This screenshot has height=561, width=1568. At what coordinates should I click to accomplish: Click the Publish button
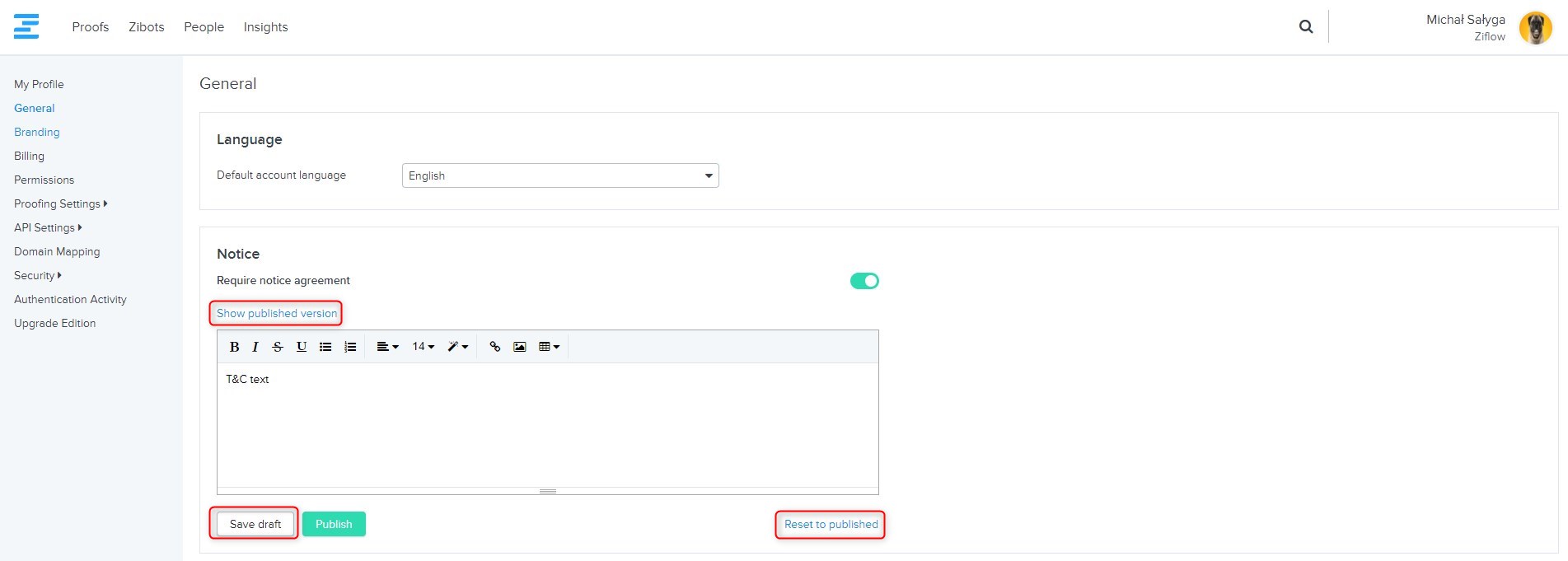[334, 524]
